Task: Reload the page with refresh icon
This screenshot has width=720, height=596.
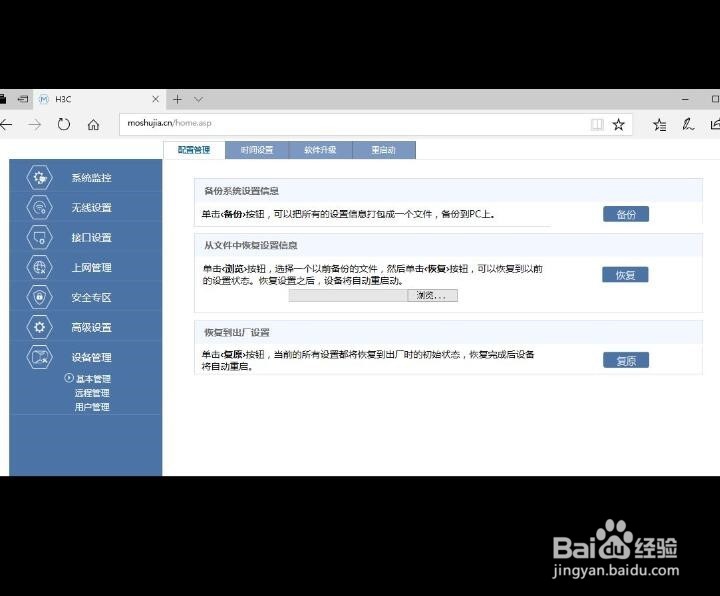Action: 64,124
